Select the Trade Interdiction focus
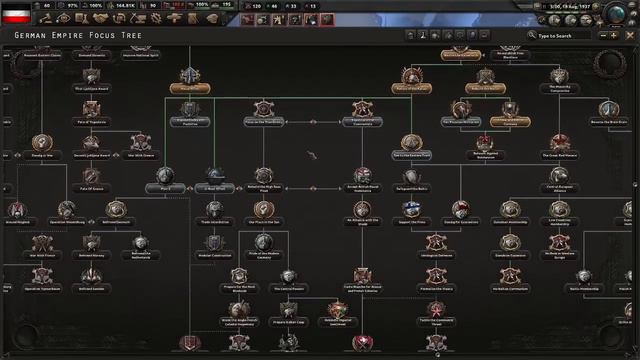Screen dimensions: 640x360 215,213
